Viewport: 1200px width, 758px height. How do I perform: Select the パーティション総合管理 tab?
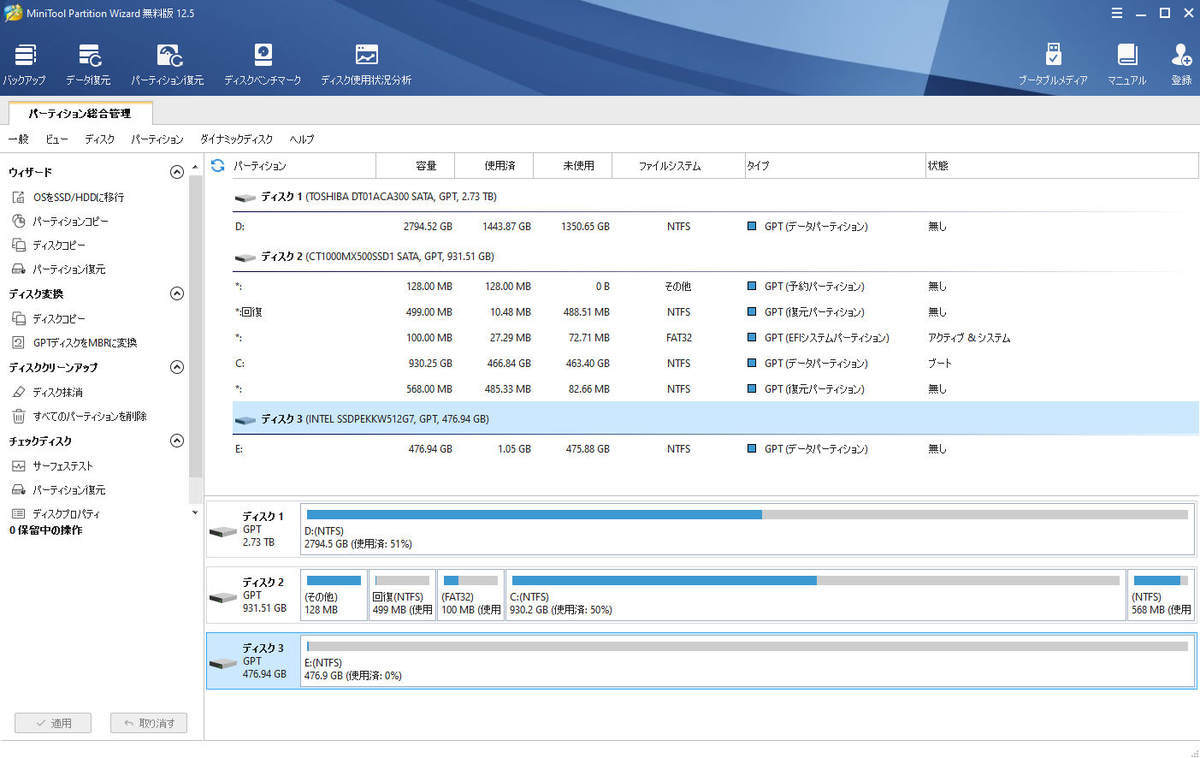point(80,114)
